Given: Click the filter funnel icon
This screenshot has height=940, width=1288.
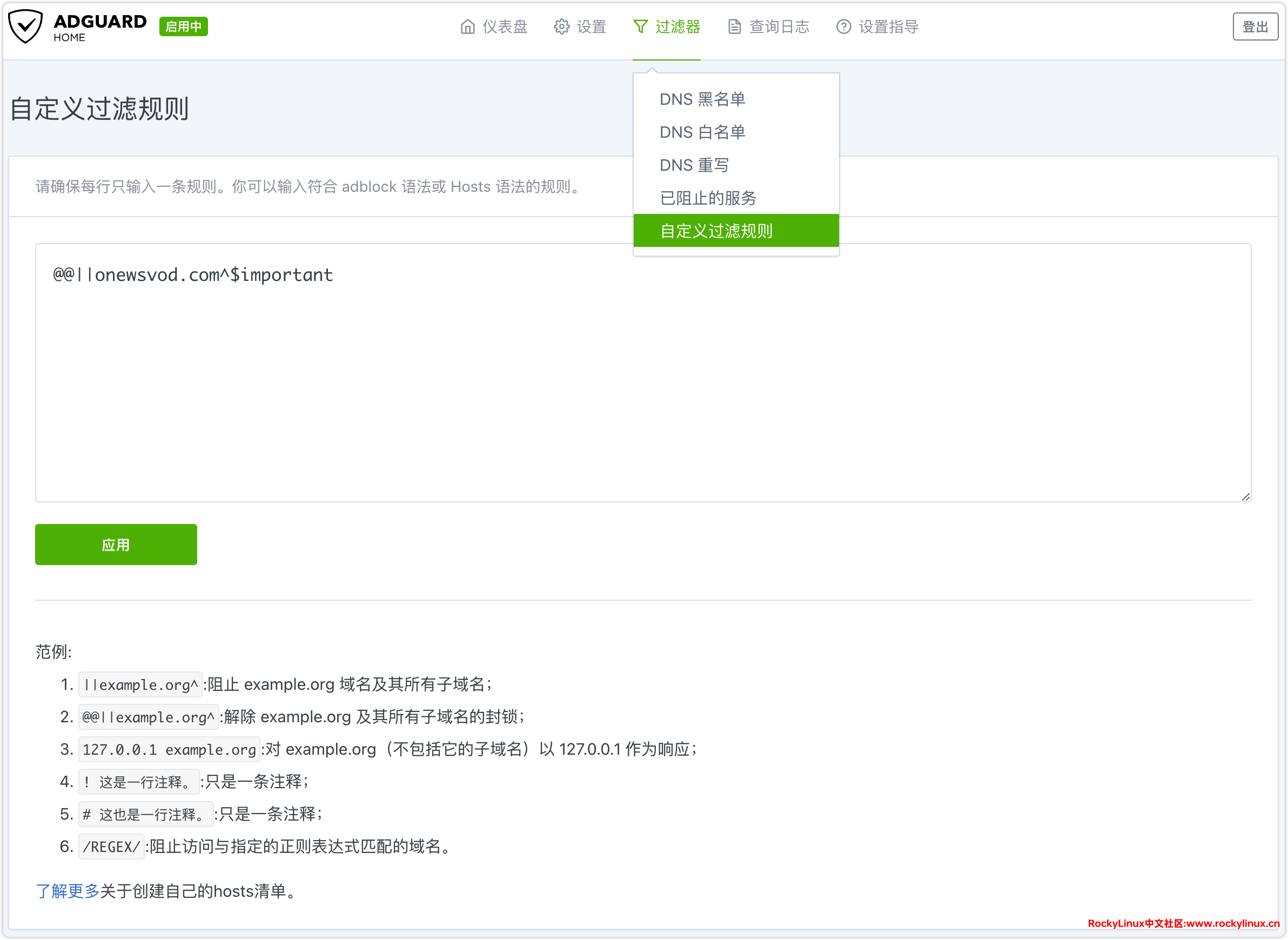Looking at the screenshot, I should (640, 27).
